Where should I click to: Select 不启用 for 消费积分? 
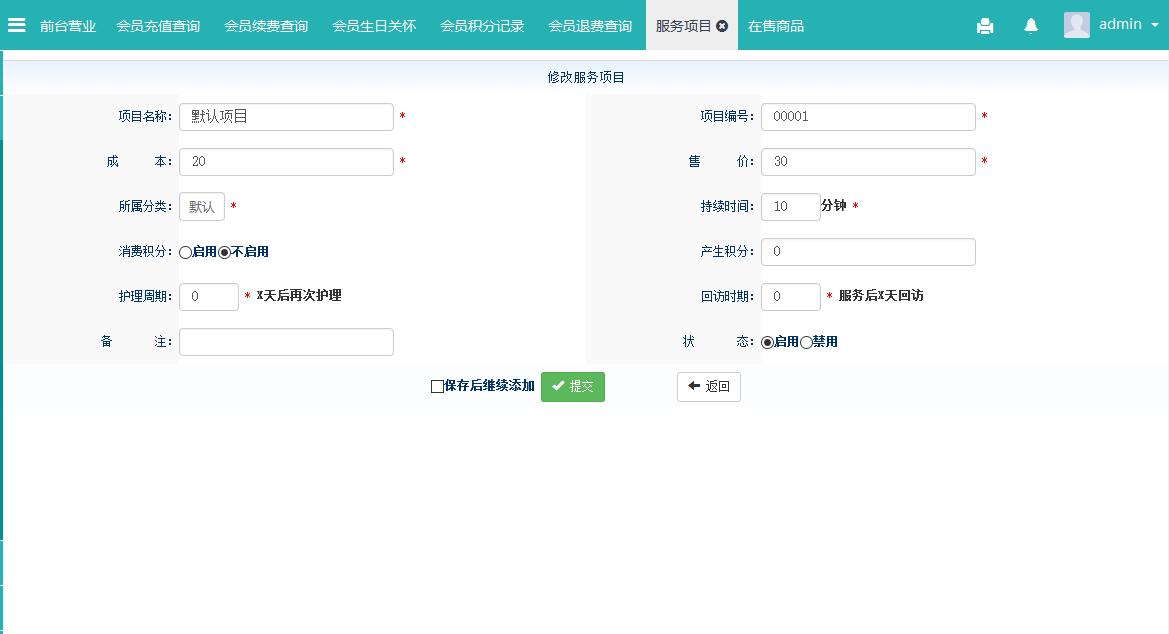pyautogui.click(x=225, y=253)
